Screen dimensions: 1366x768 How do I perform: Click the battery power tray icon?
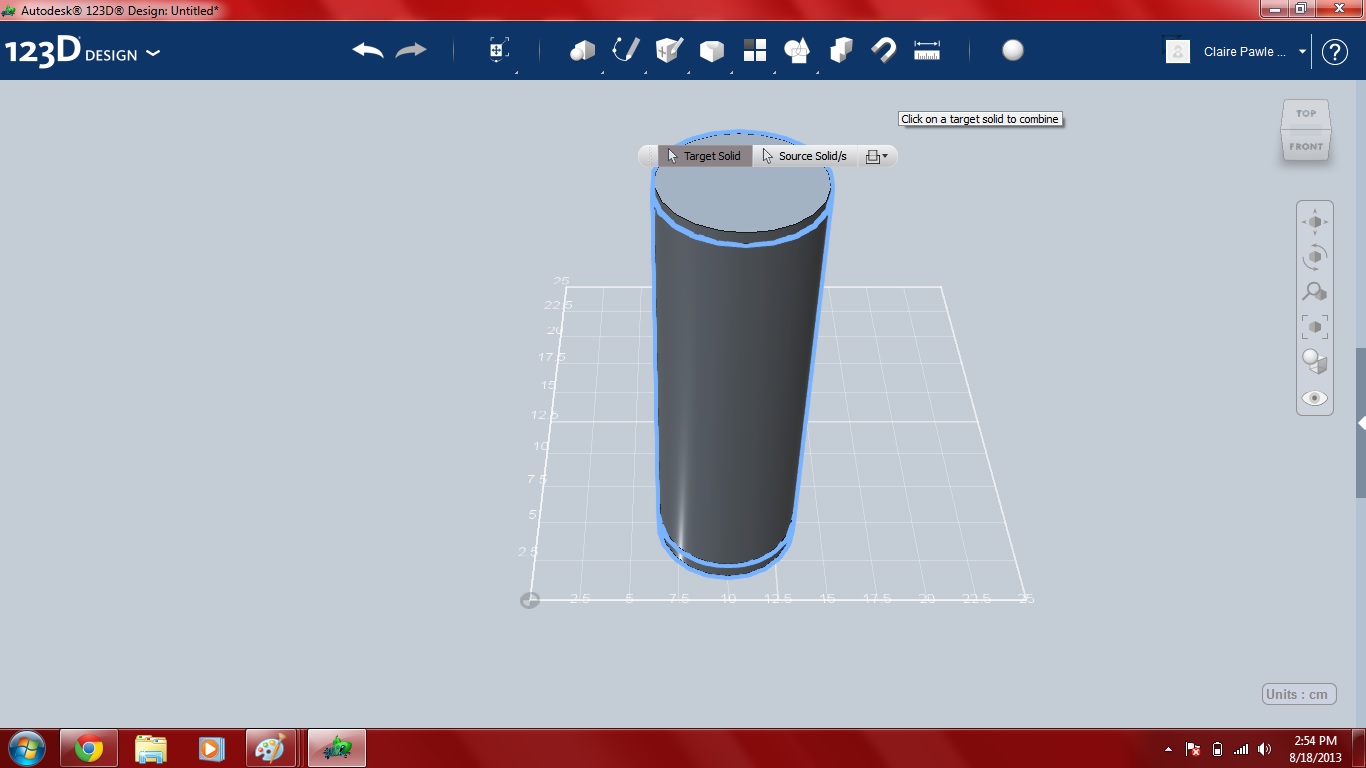[1217, 749]
